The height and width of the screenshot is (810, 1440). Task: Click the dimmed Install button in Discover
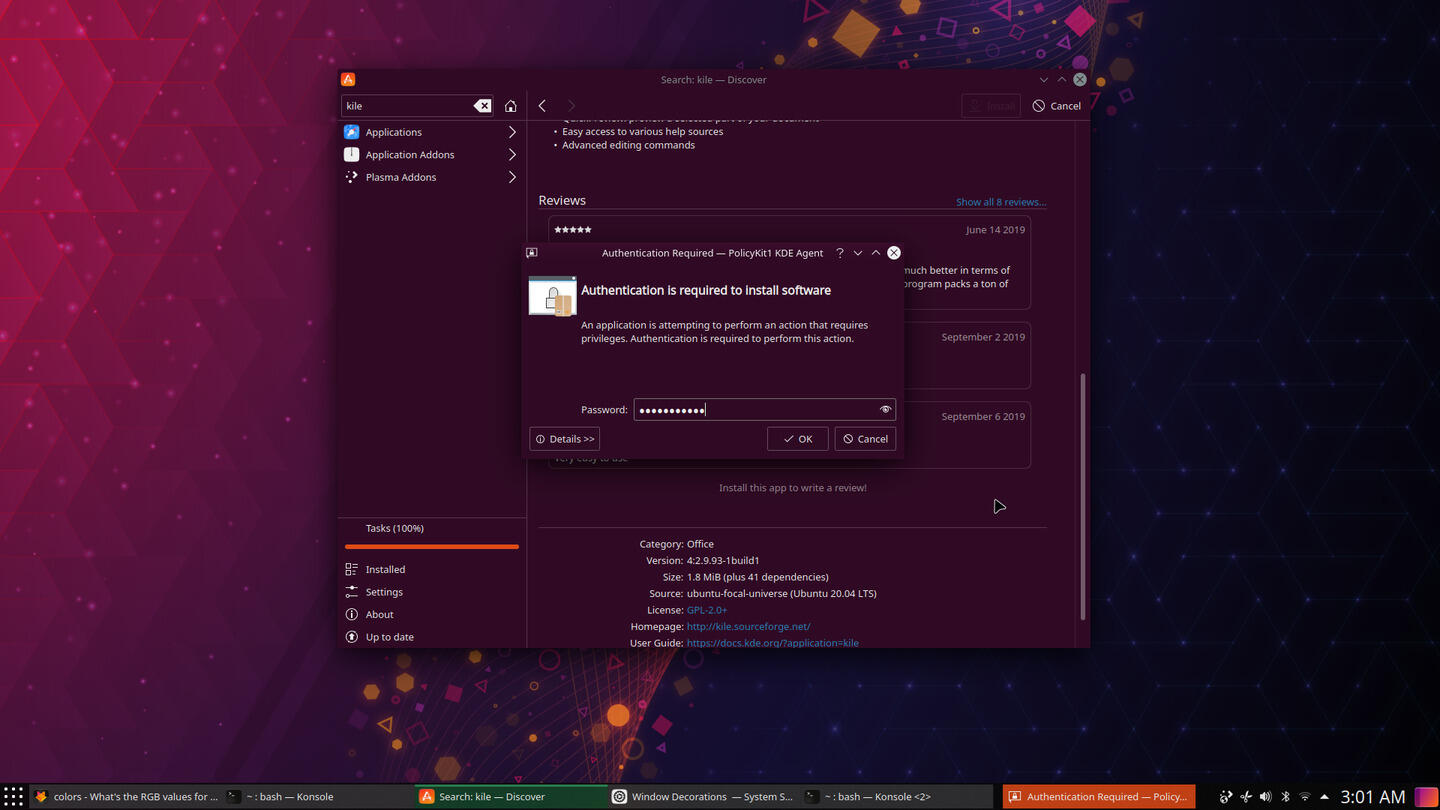point(991,106)
